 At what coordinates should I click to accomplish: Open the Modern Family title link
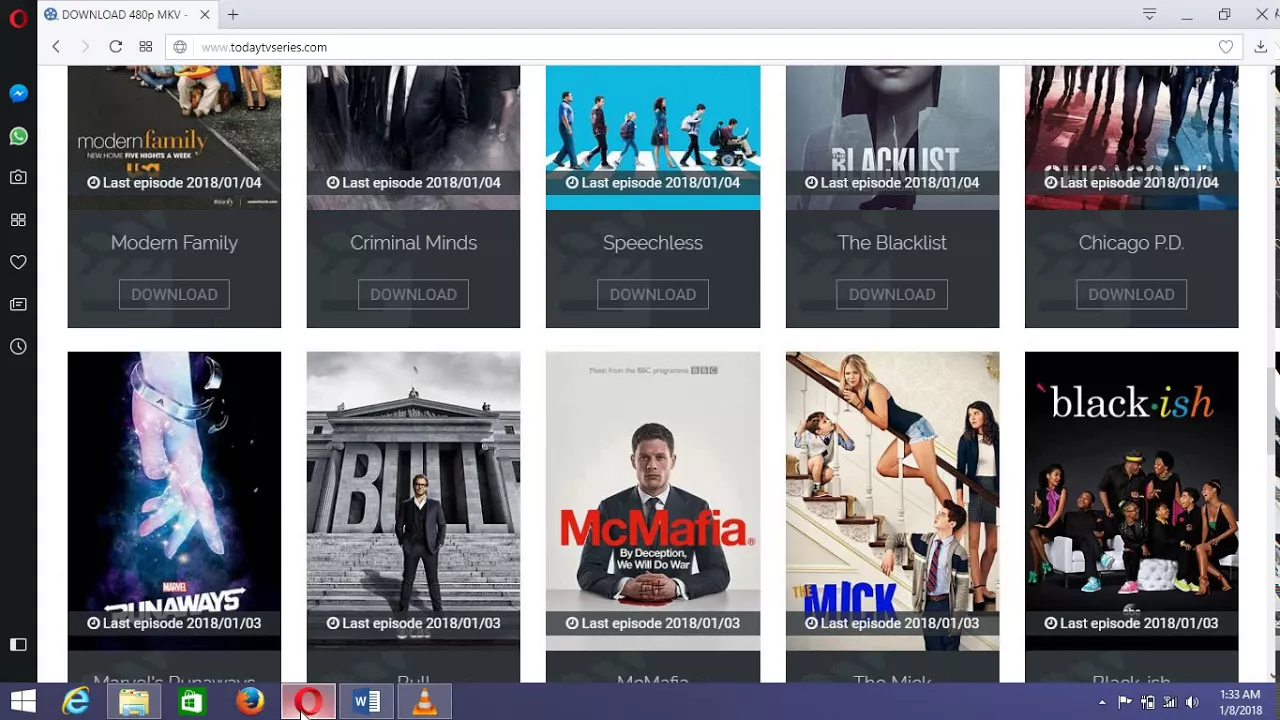[174, 243]
